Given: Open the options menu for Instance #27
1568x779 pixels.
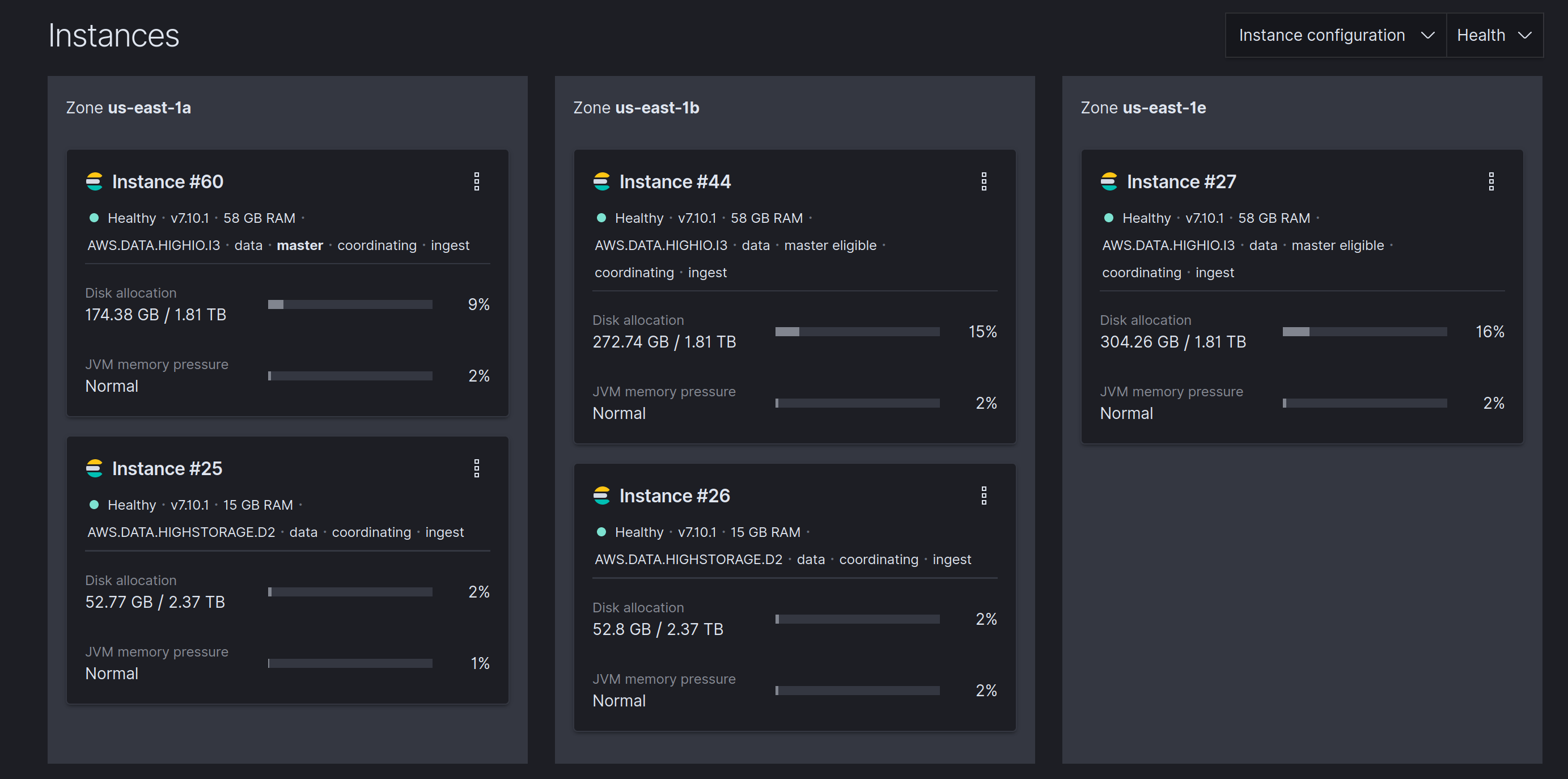Looking at the screenshot, I should pyautogui.click(x=1491, y=181).
